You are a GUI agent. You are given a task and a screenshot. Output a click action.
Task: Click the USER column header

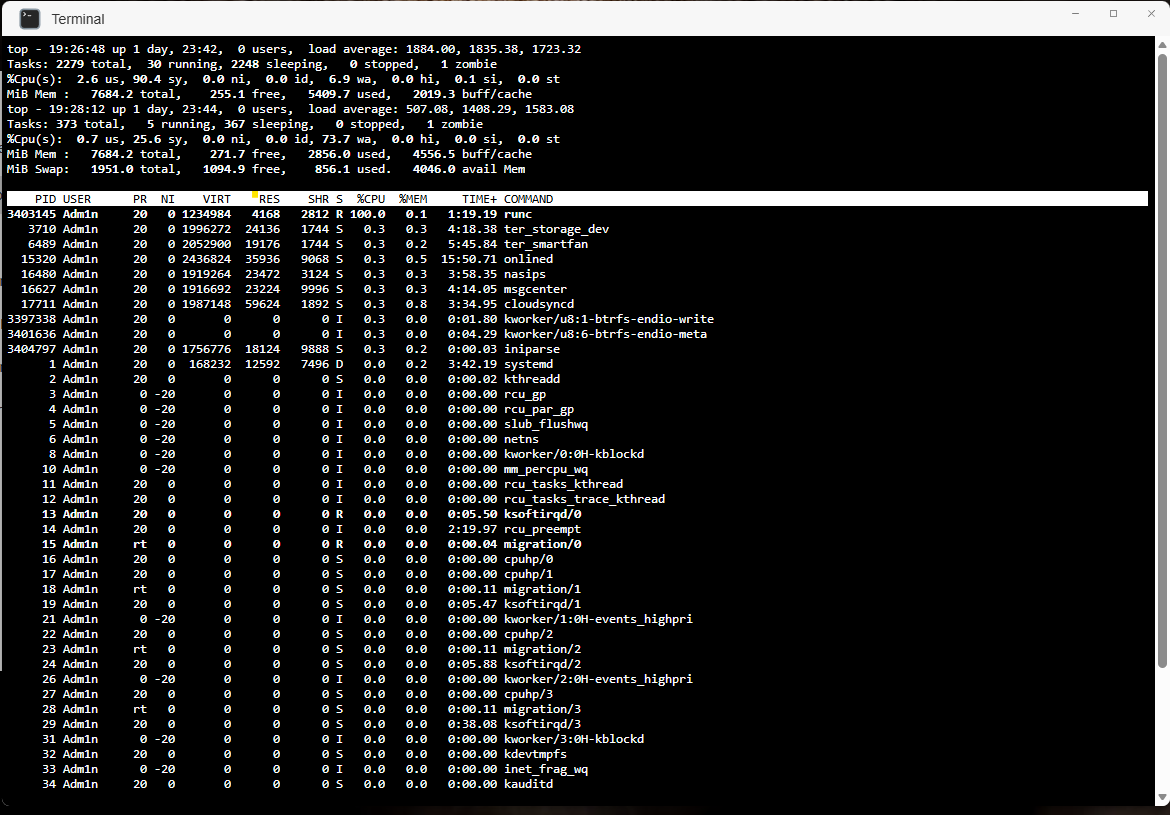77,199
